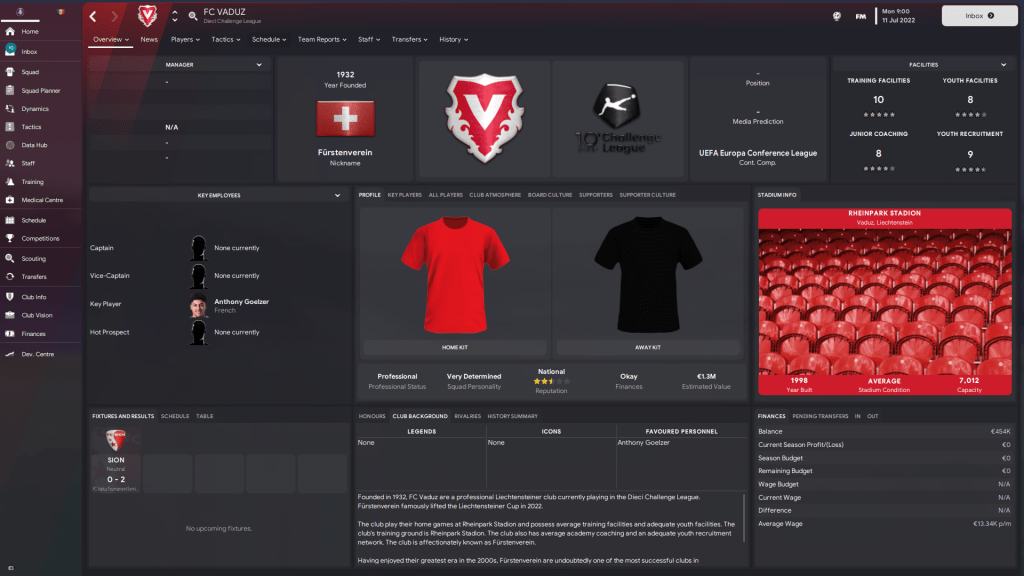Open the Medical Centre sidebar icon
Screen dimensions: 1024x576
[10, 200]
